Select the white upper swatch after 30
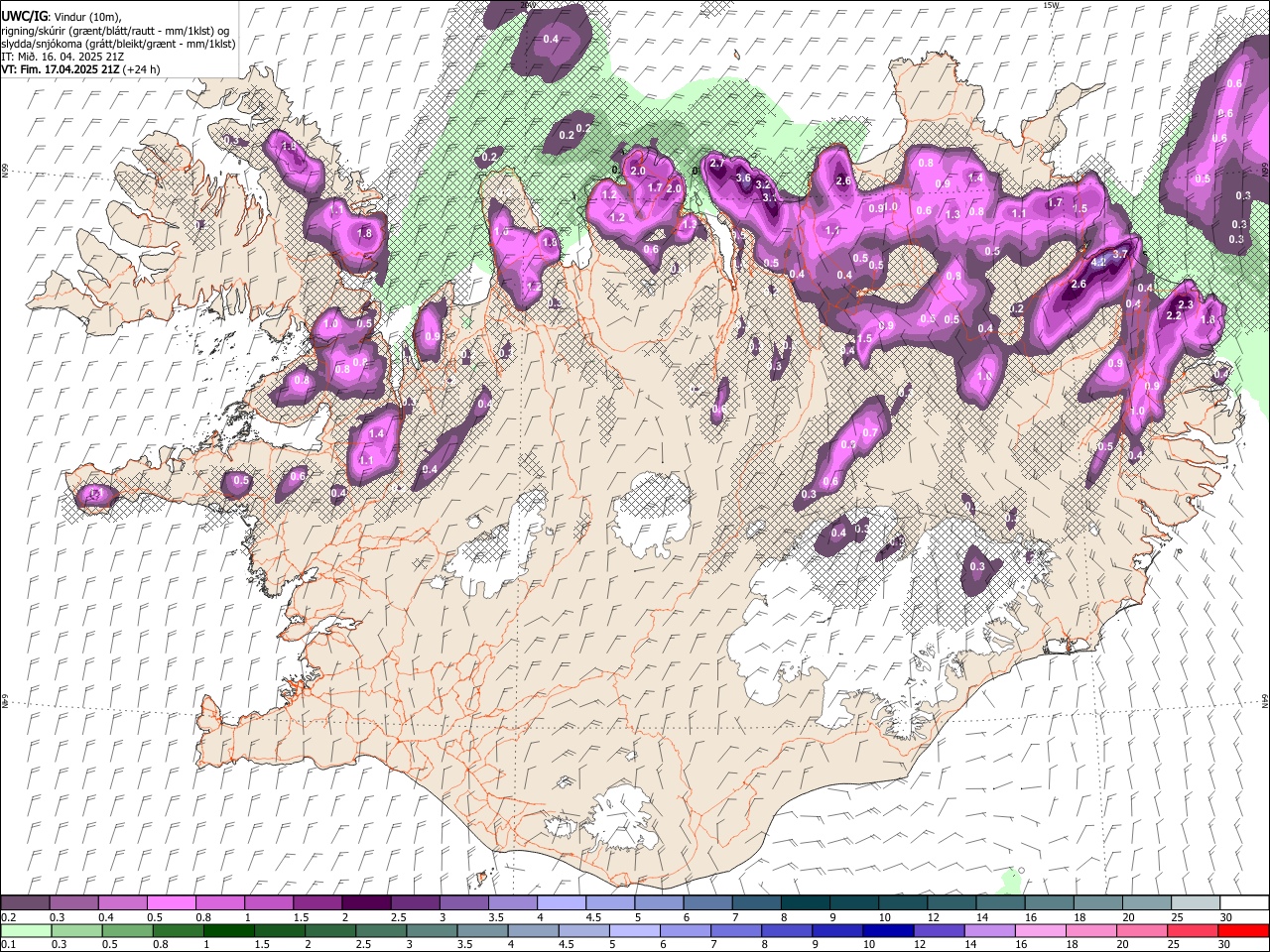This screenshot has width=1270, height=952. point(1245,903)
